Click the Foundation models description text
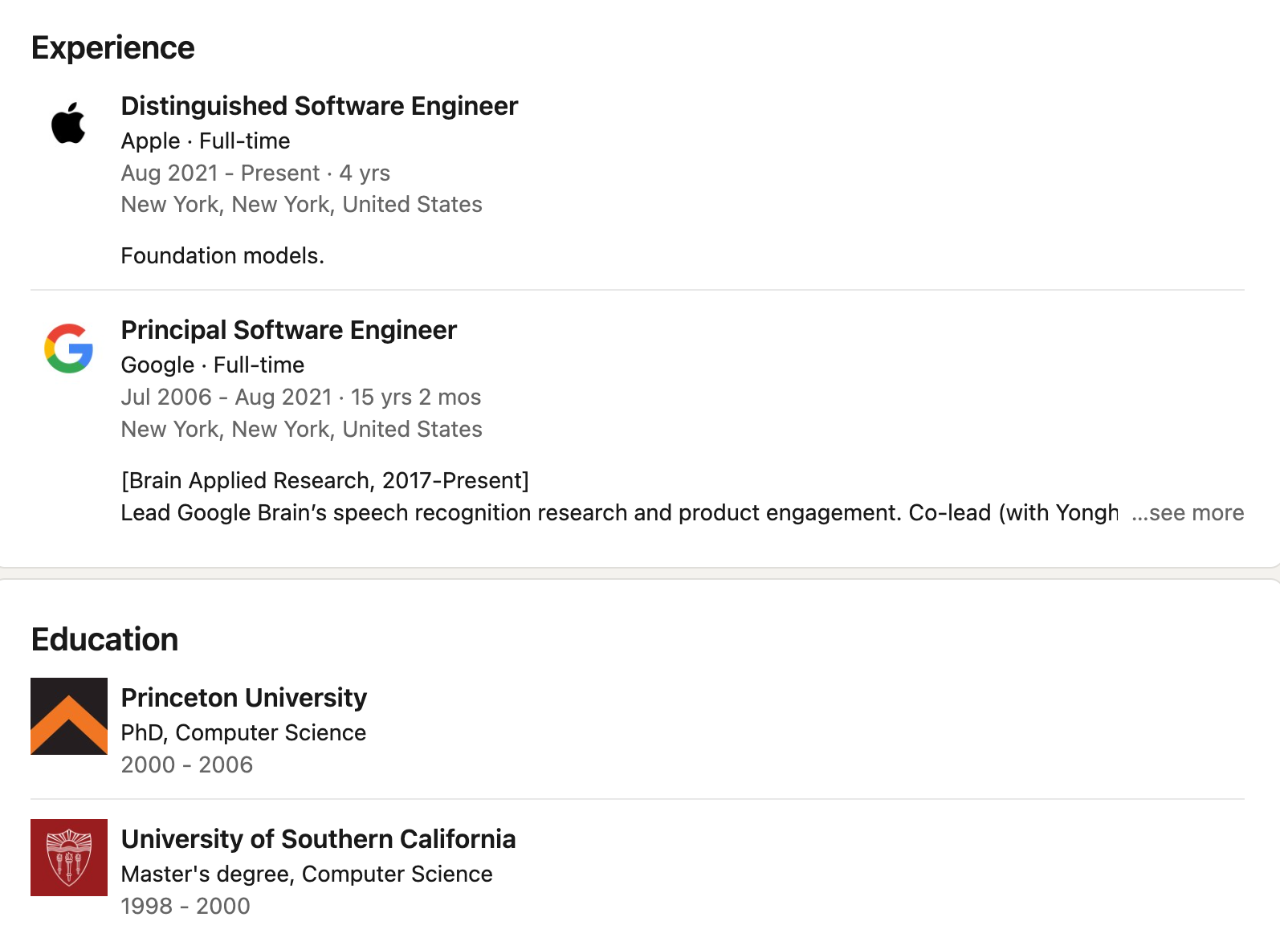 click(222, 256)
